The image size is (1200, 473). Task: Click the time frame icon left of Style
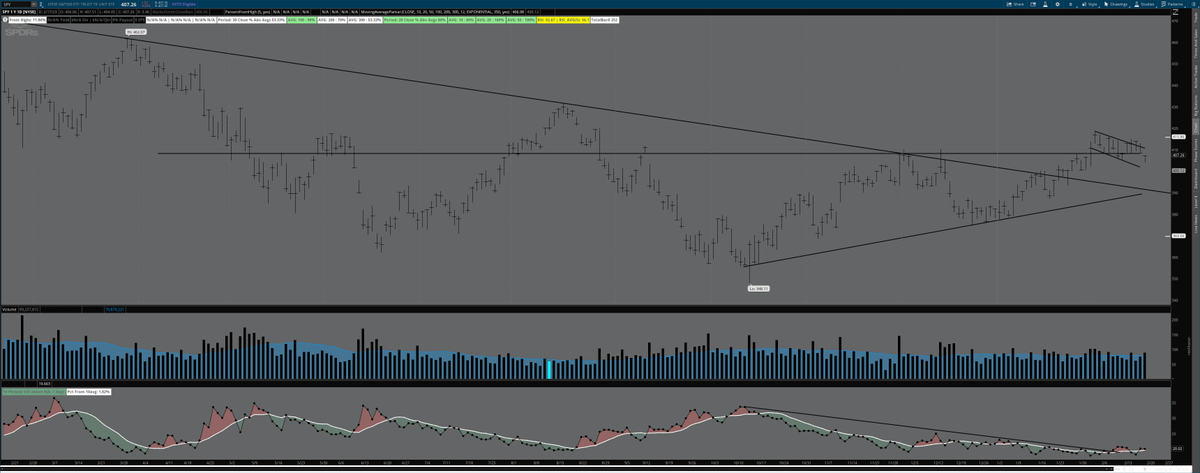click(x=1071, y=4)
